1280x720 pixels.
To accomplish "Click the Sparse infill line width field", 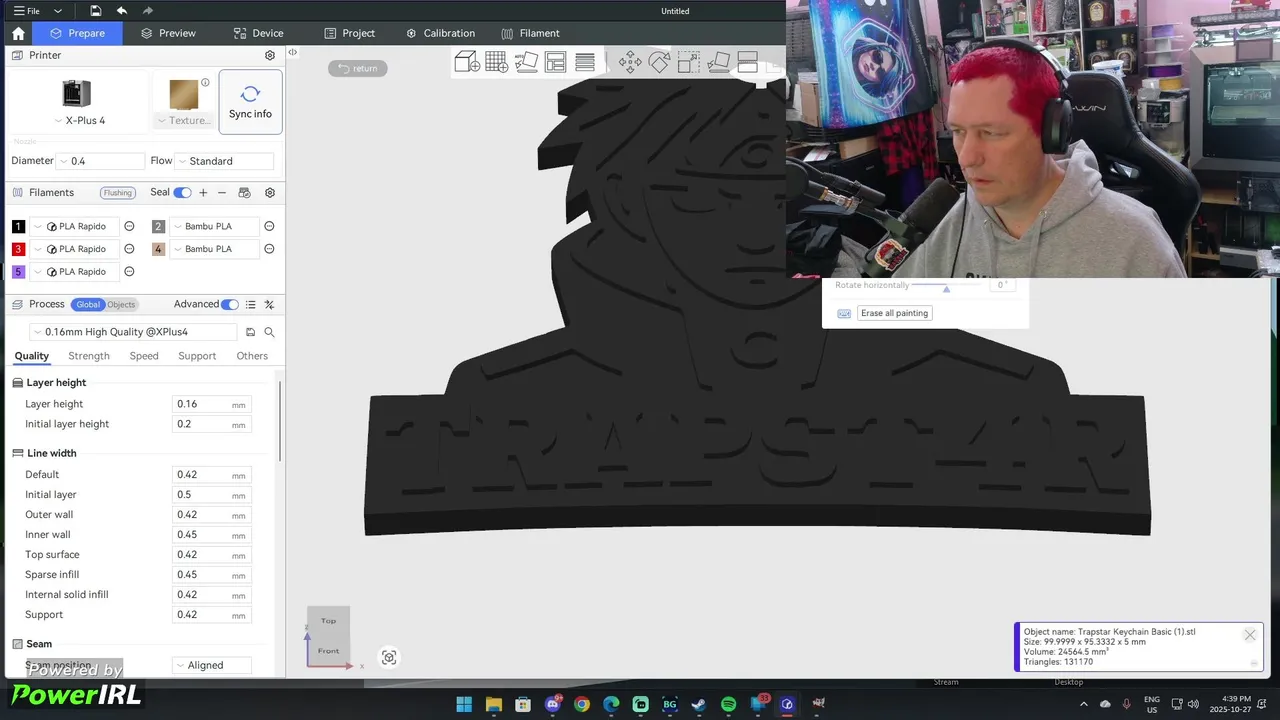I will (x=211, y=575).
